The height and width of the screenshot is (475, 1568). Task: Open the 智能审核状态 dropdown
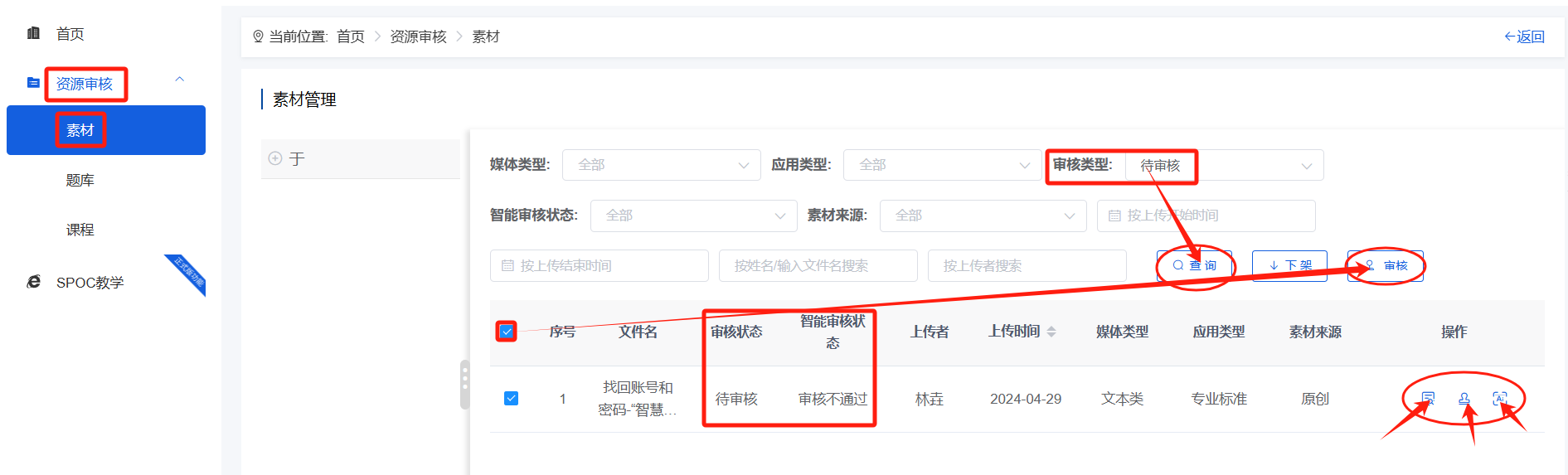pyautogui.click(x=693, y=216)
